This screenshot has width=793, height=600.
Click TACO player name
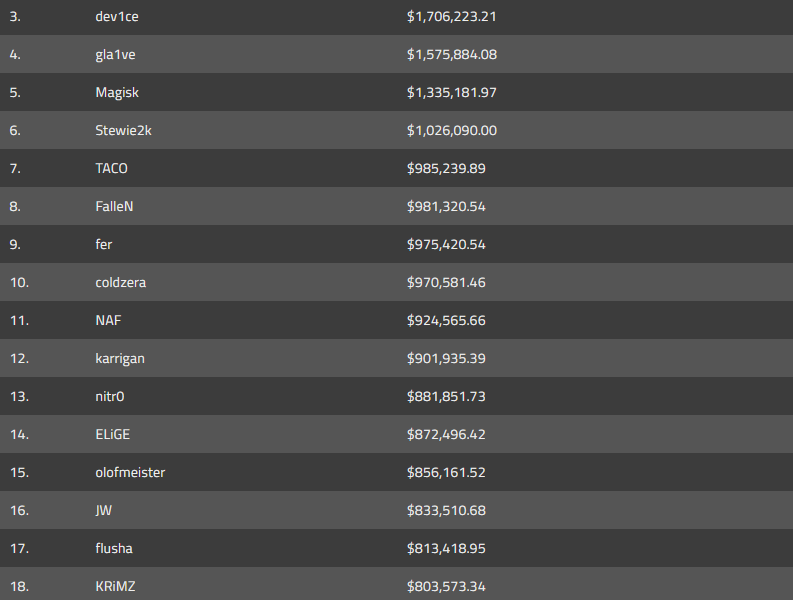pos(111,169)
